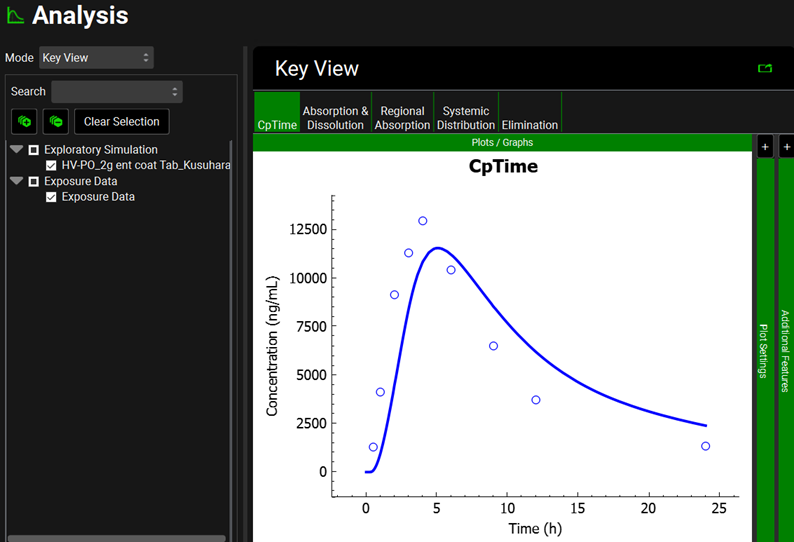Click the export icon in Key View header
The width and height of the screenshot is (794, 542).
[x=765, y=69]
